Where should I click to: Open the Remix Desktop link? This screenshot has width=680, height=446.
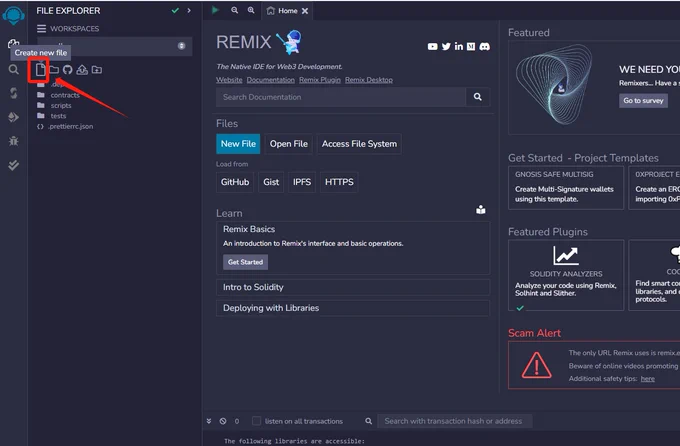point(369,80)
